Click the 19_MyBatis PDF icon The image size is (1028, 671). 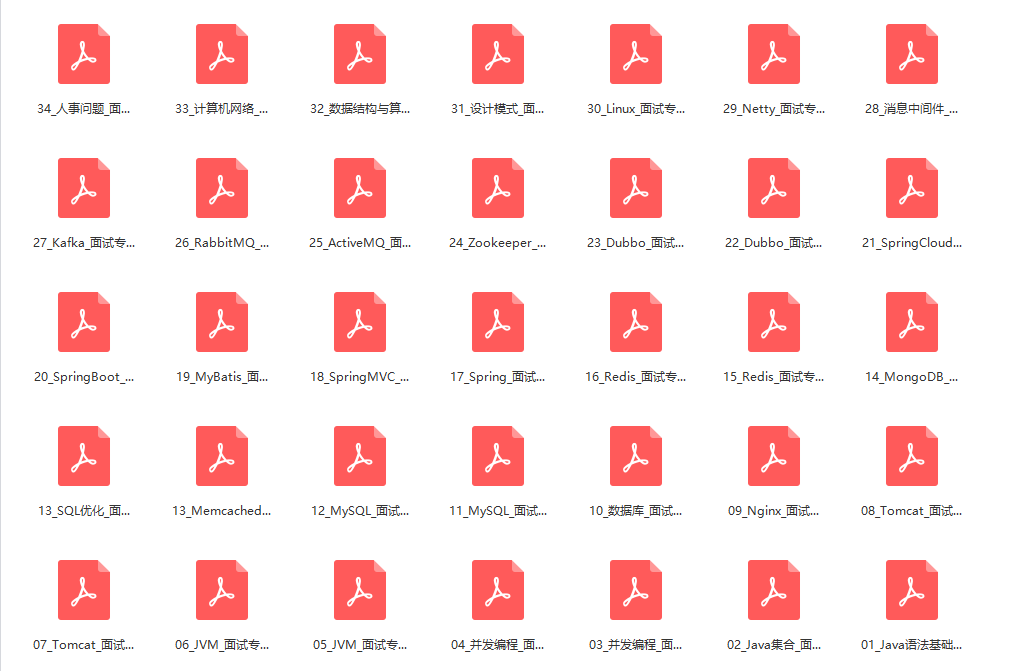222,322
